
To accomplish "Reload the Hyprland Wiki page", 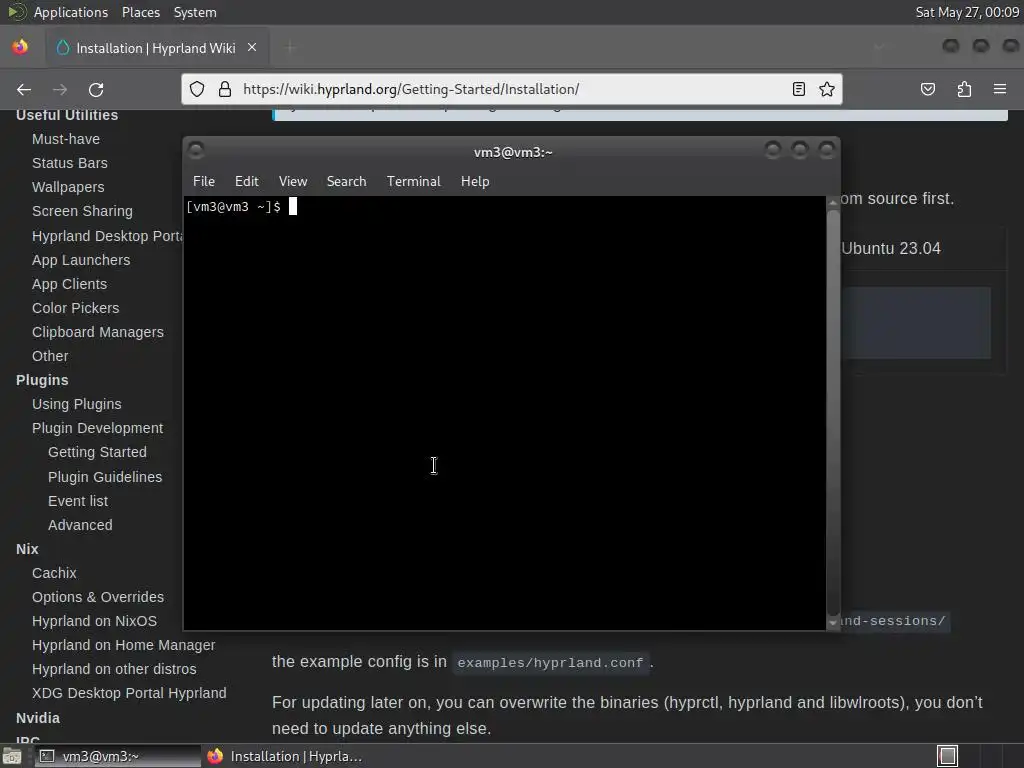I will 96,89.
